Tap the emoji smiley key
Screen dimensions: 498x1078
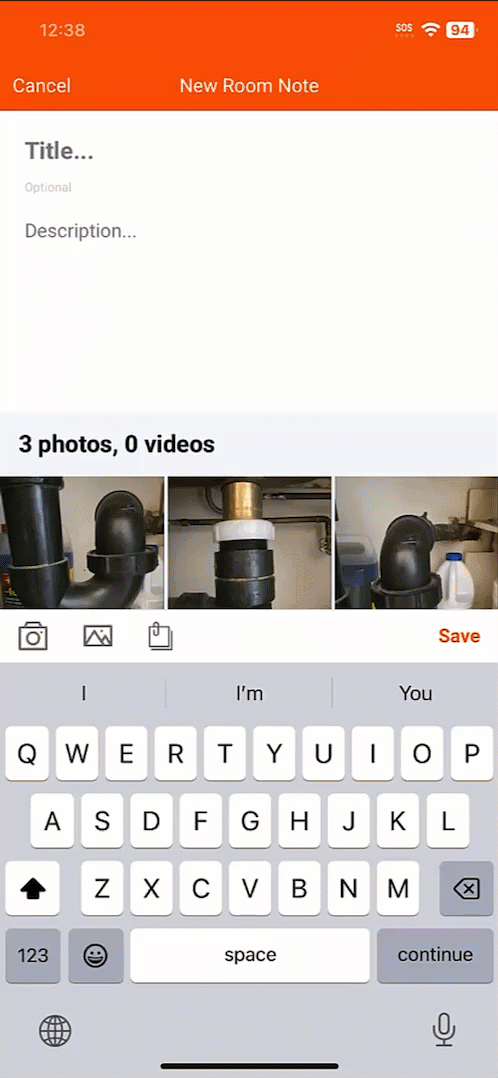[96, 955]
